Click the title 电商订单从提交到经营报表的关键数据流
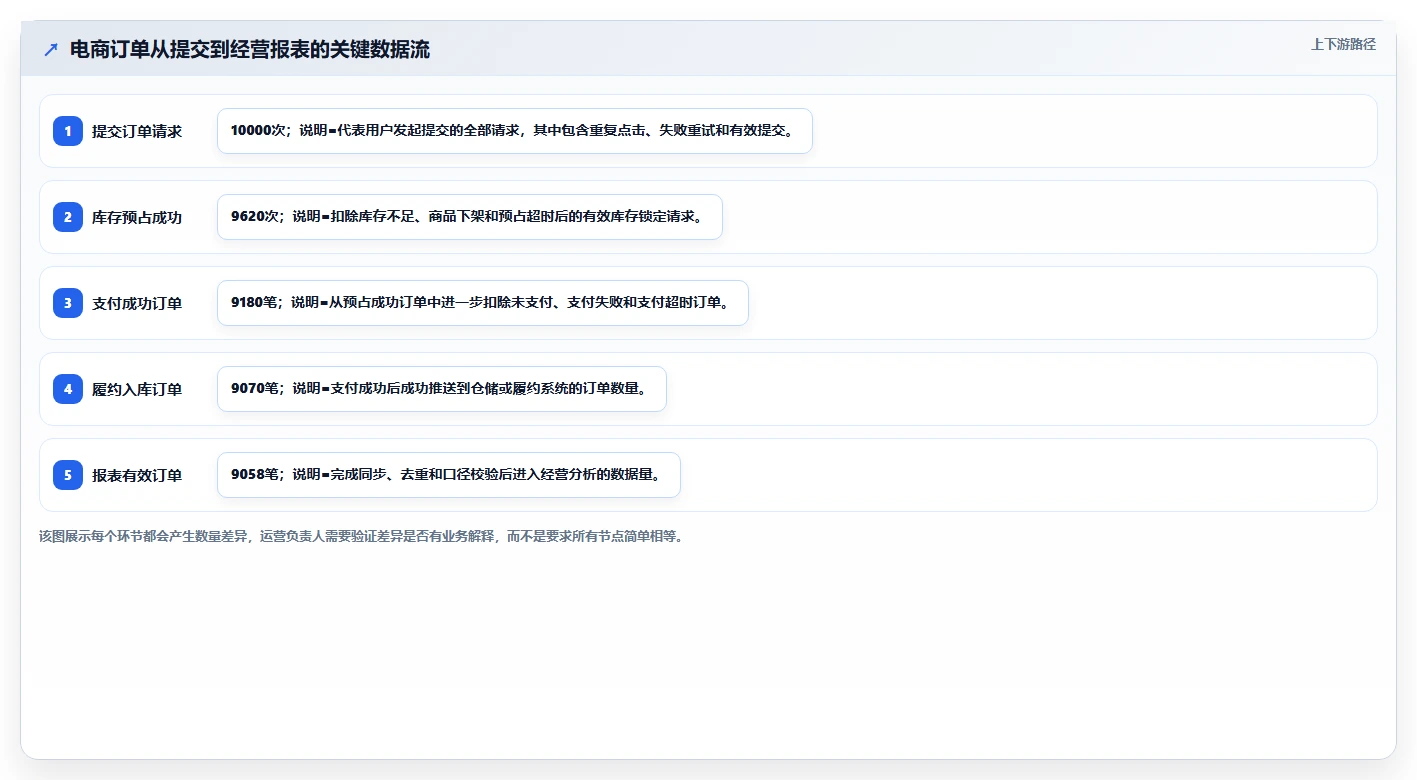This screenshot has width=1417, height=780. click(x=250, y=49)
